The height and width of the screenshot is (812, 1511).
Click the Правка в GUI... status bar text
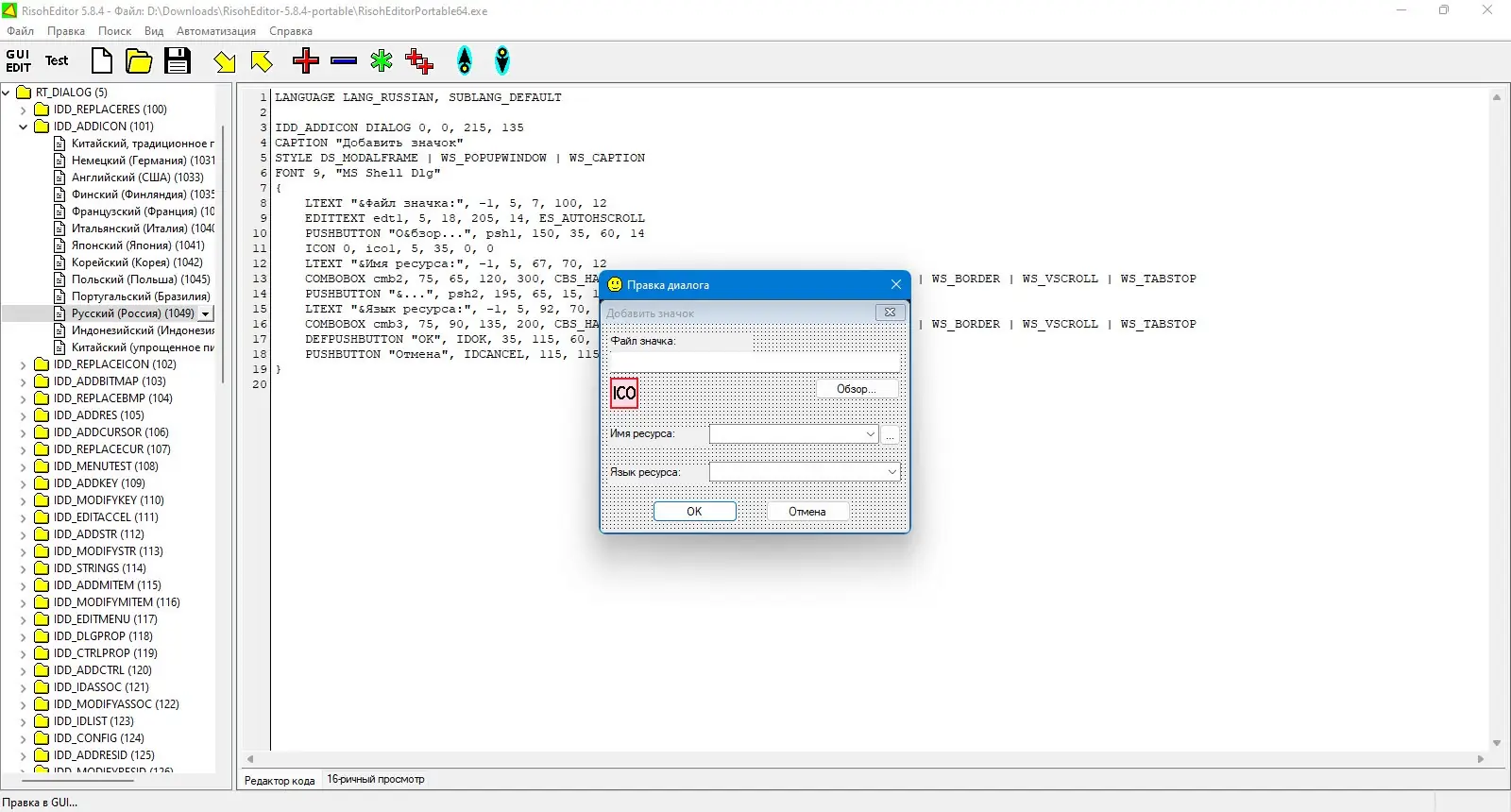[x=40, y=803]
